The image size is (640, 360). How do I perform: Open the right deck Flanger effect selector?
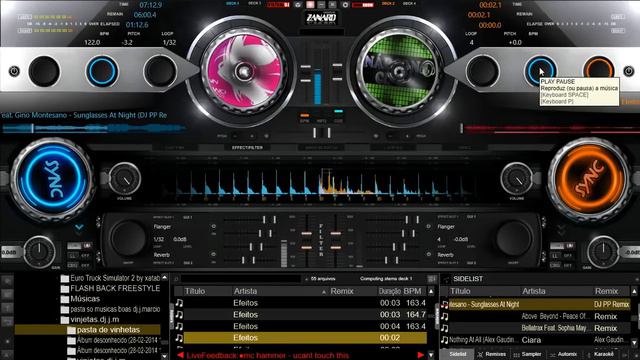tap(447, 227)
